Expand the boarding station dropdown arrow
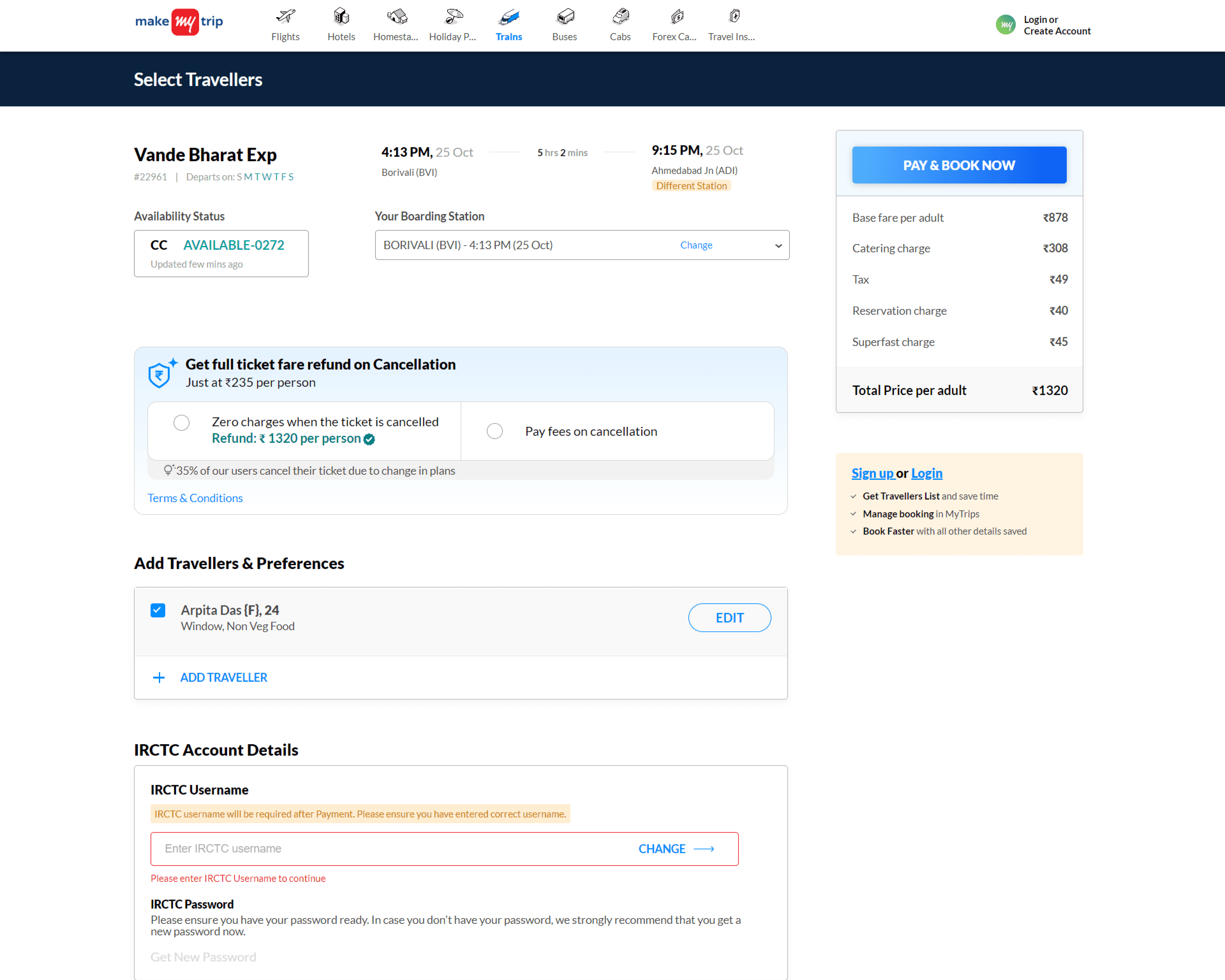Viewport: 1225px width, 980px height. pyautogui.click(x=778, y=245)
